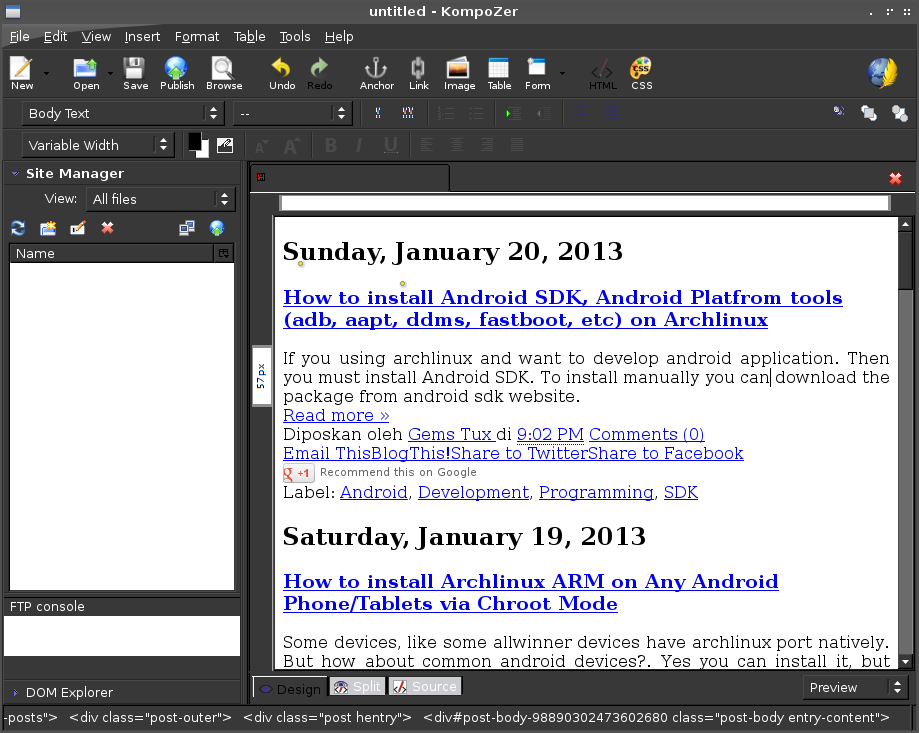The height and width of the screenshot is (733, 919).
Task: Select the post-outer div in status bar
Action: click(151, 717)
